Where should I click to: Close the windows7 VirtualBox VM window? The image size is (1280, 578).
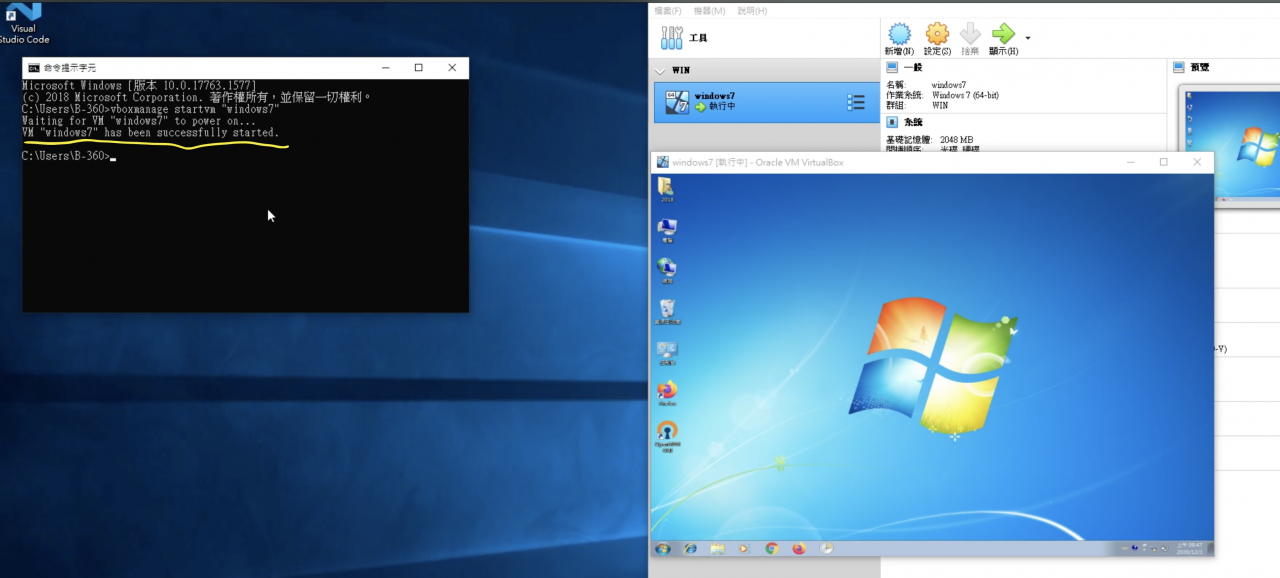1197,162
